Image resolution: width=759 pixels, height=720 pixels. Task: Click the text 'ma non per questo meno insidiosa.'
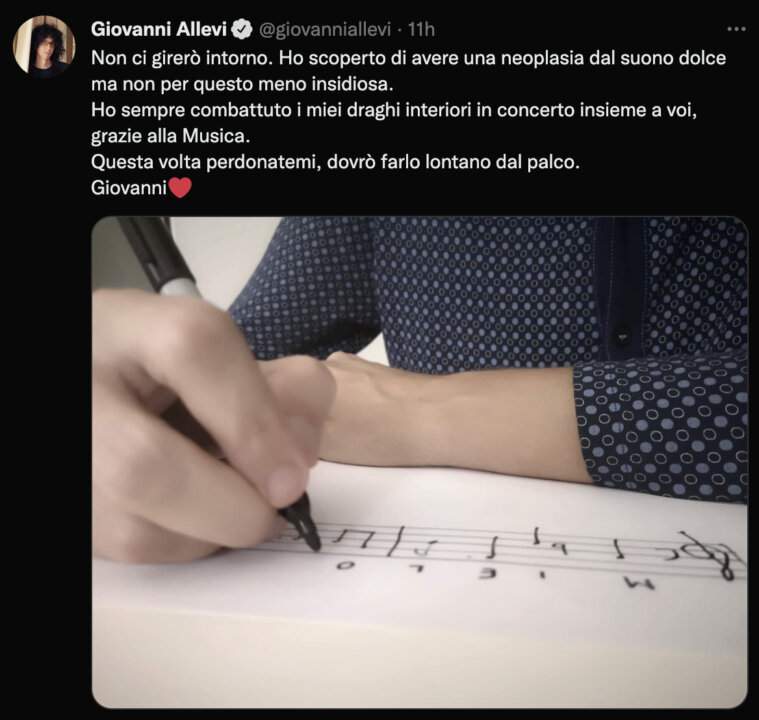tap(242, 84)
